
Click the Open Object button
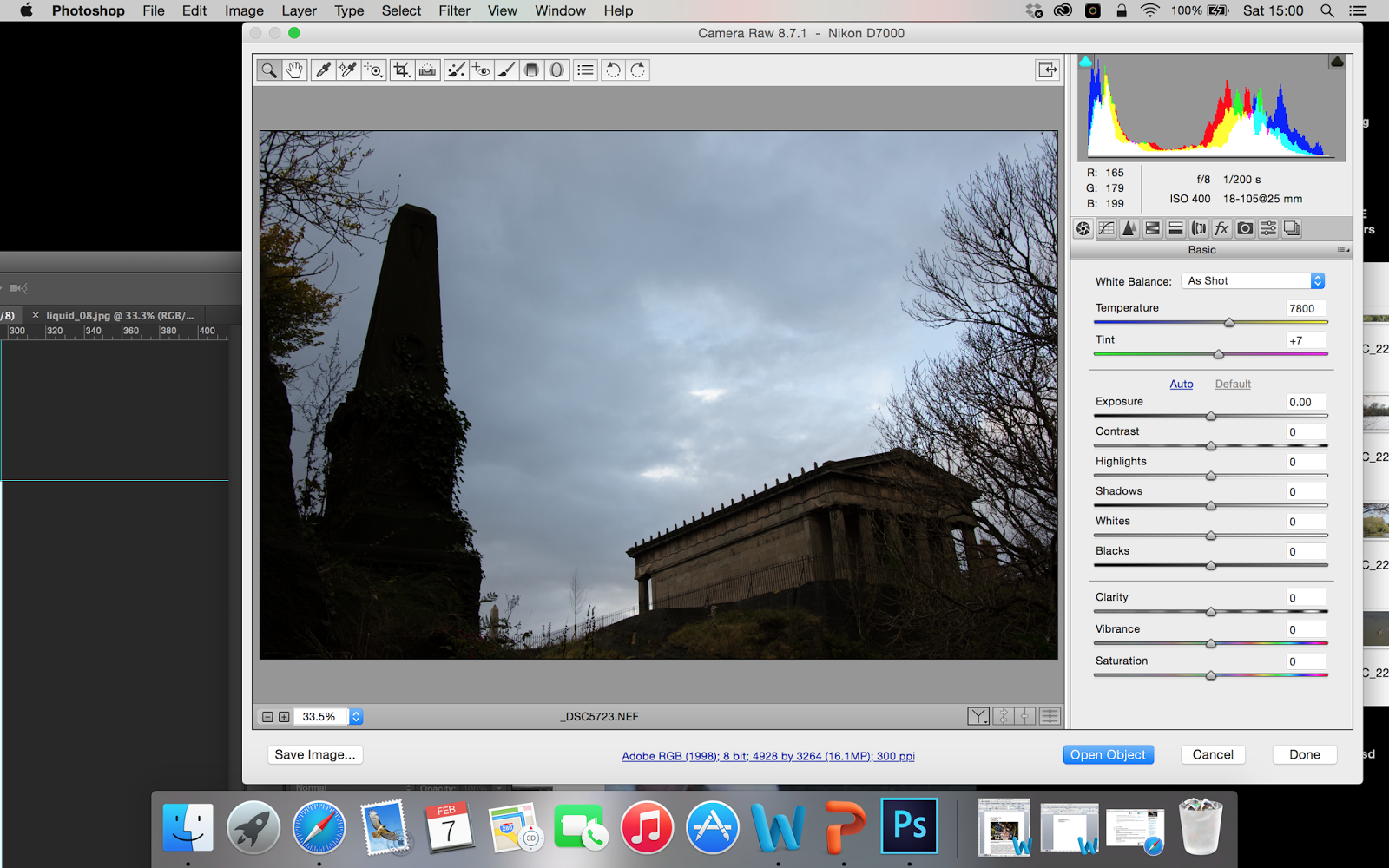point(1108,754)
